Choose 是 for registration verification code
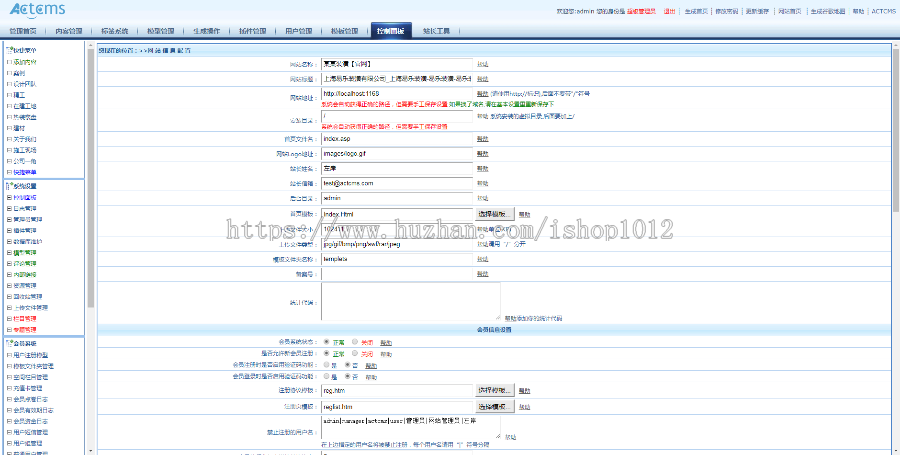 [327, 365]
